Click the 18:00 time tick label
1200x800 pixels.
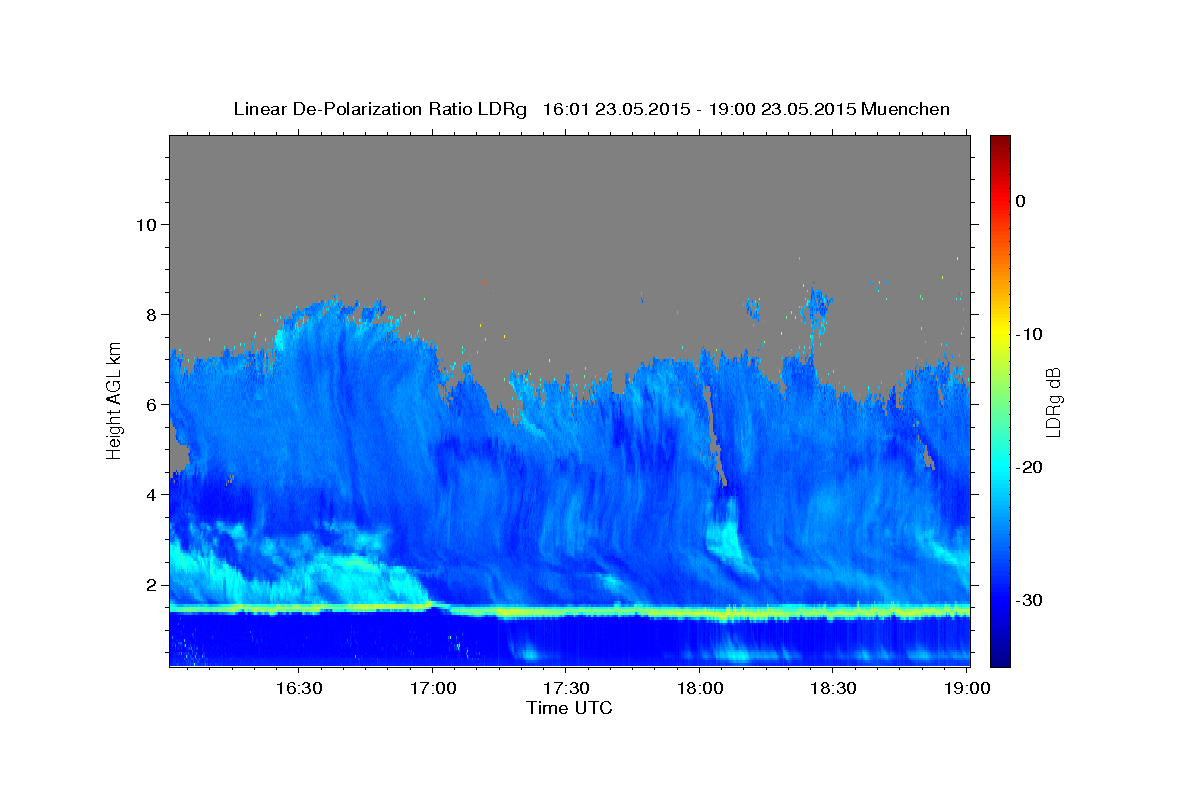tap(700, 689)
